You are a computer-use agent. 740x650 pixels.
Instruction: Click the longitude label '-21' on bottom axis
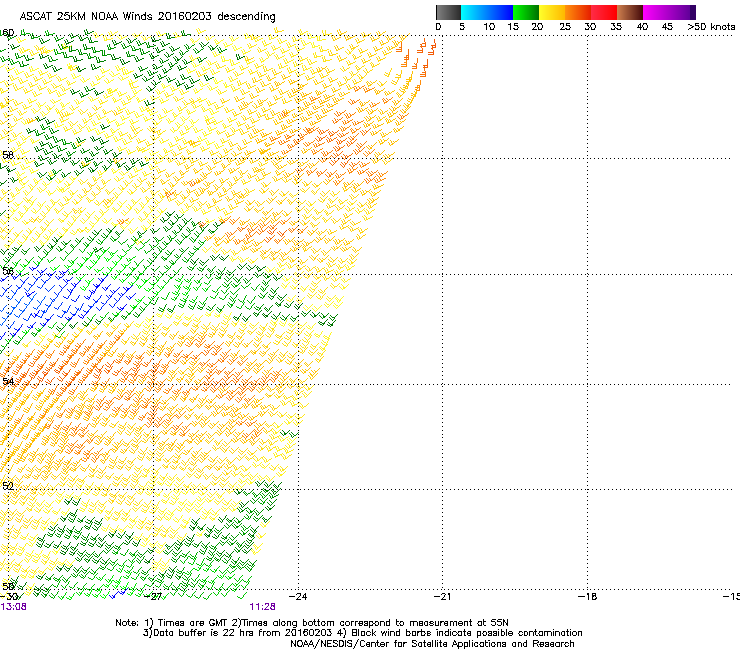pyautogui.click(x=442, y=597)
